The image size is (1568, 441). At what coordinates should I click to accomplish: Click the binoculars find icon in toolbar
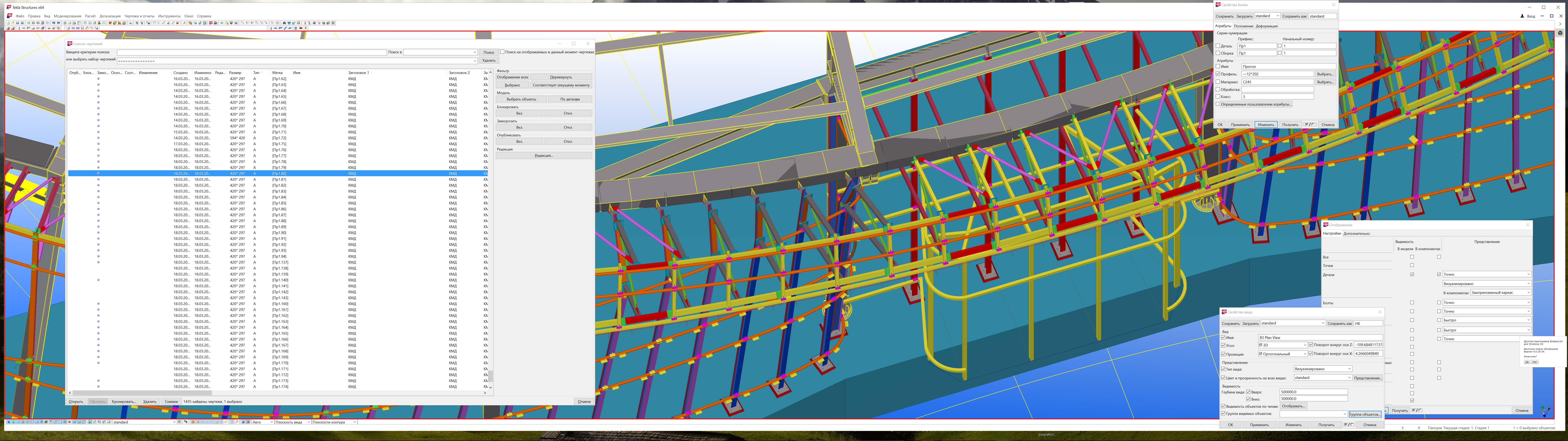(284, 23)
